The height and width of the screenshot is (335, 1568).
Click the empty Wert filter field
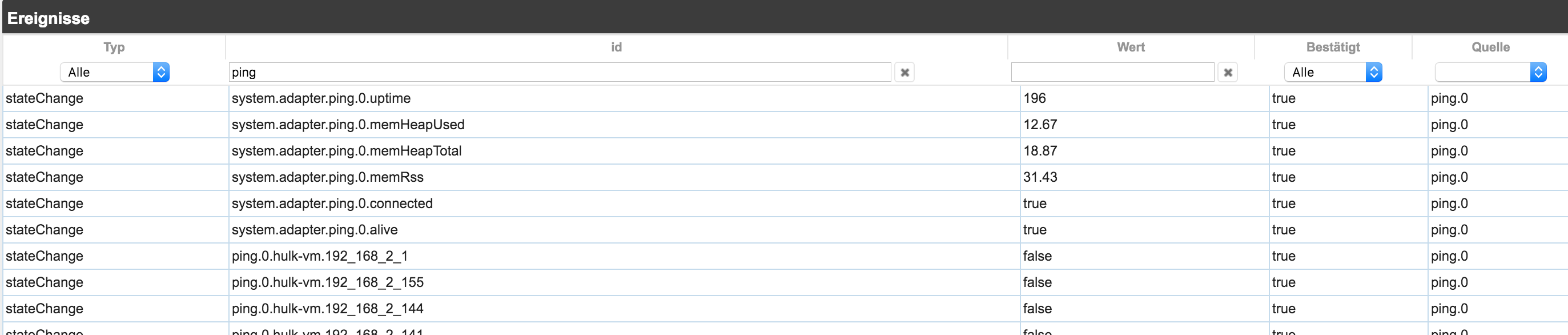(1113, 73)
